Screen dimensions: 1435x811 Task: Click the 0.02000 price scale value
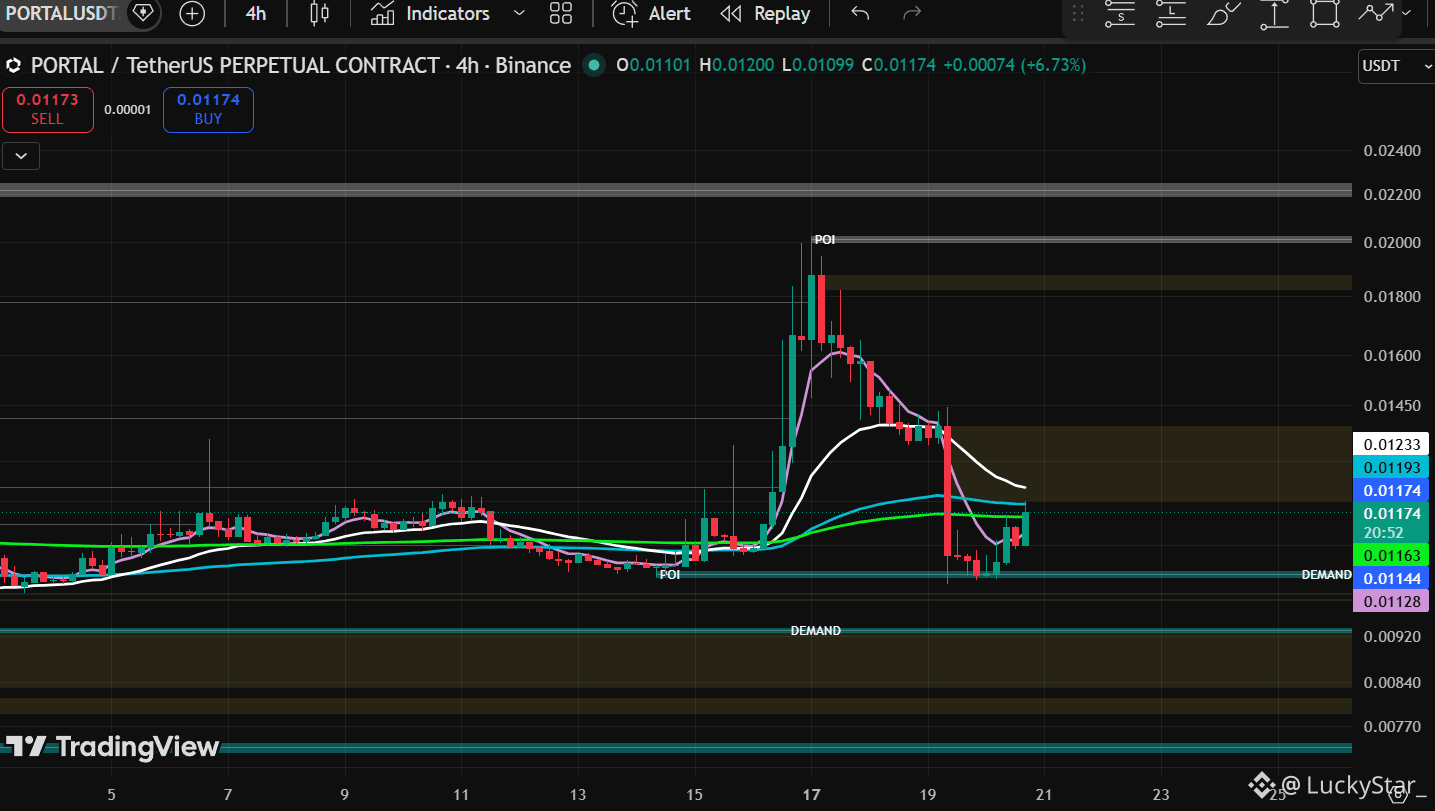1391,243
